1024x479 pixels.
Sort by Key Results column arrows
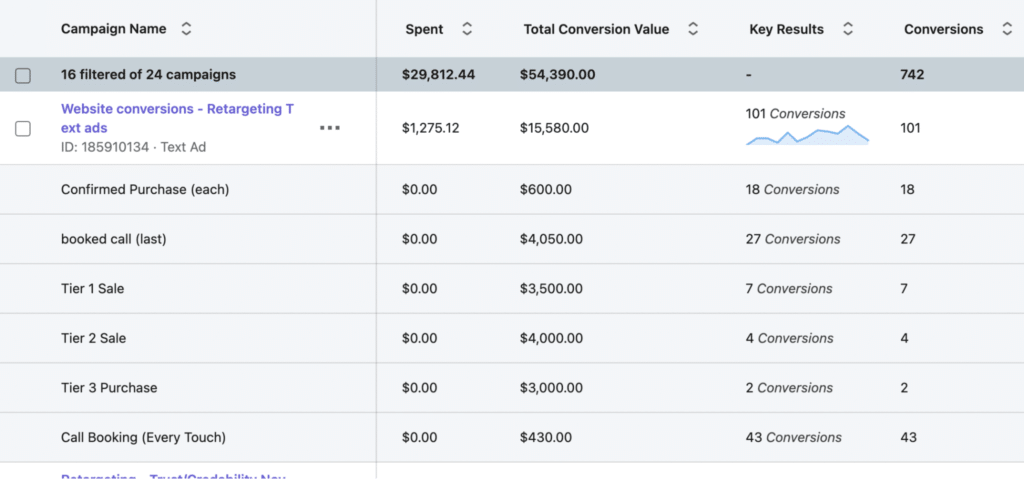(x=848, y=29)
